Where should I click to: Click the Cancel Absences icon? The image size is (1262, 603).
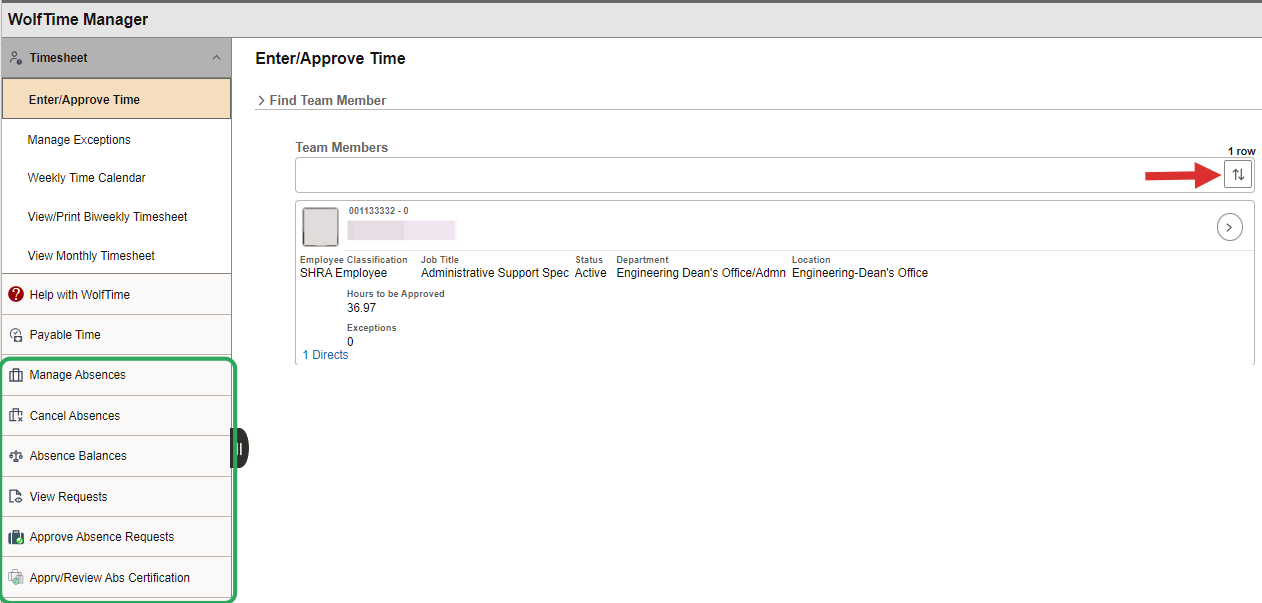coord(16,415)
